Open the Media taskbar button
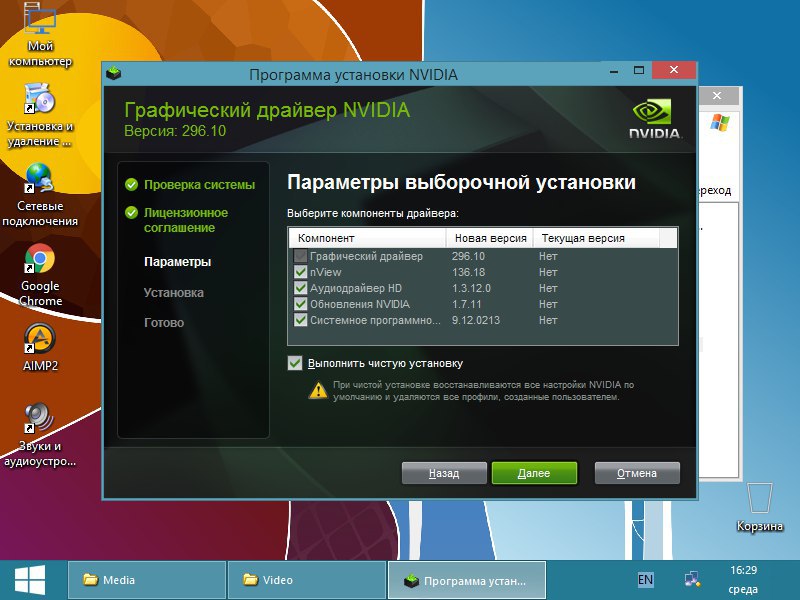Image resolution: width=800 pixels, height=600 pixels. [x=147, y=580]
